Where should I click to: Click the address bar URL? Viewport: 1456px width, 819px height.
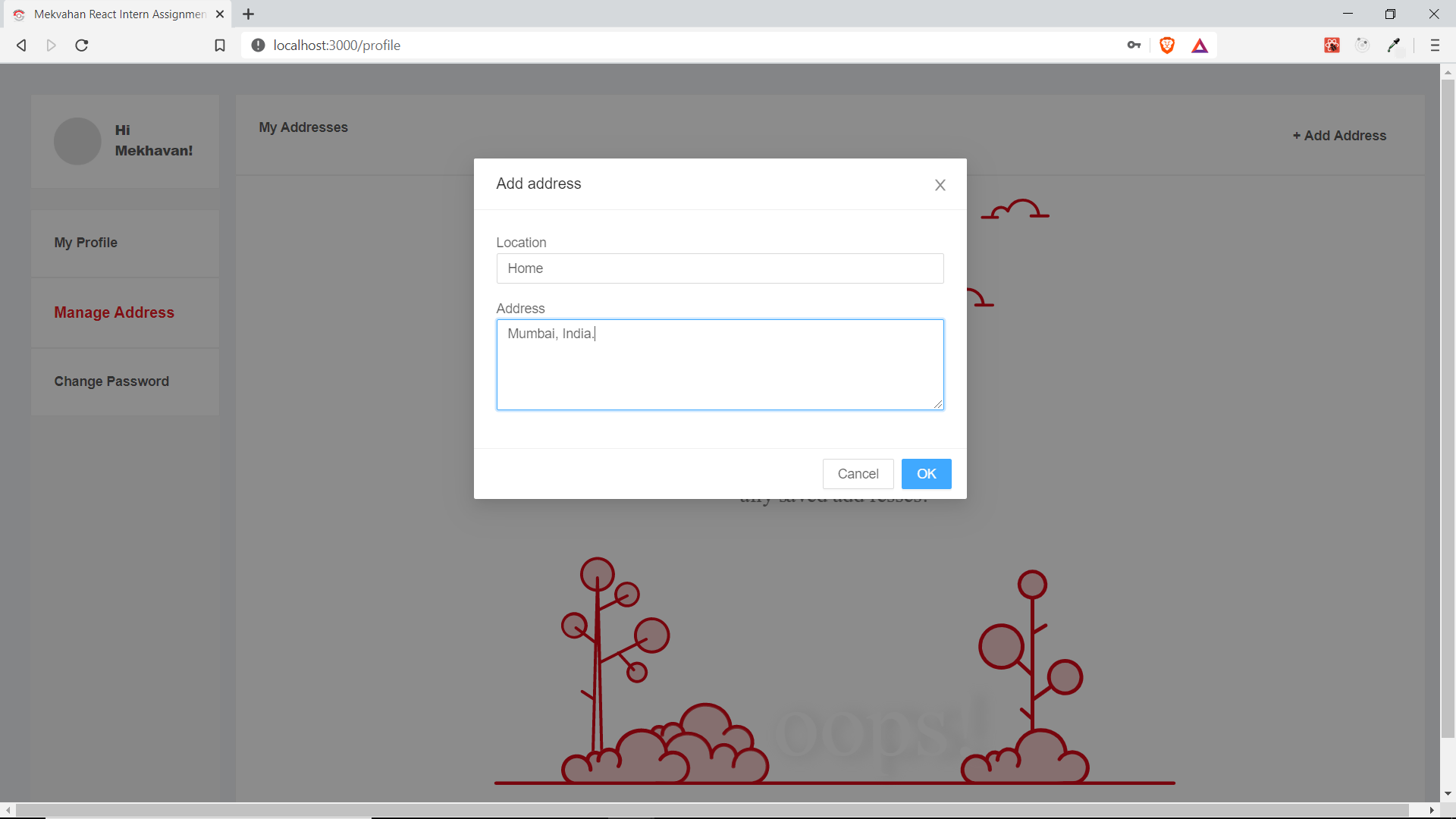click(336, 45)
